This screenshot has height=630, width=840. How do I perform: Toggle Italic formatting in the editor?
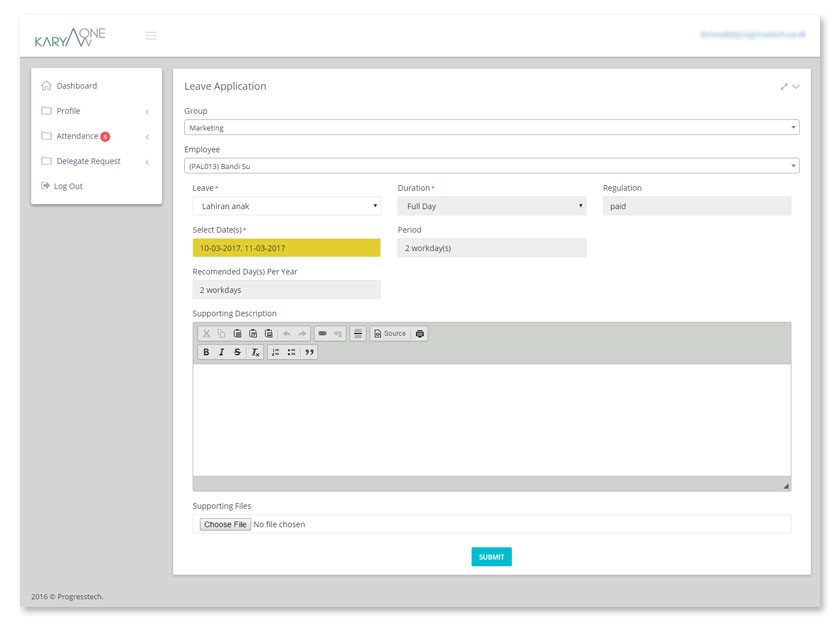pos(221,351)
